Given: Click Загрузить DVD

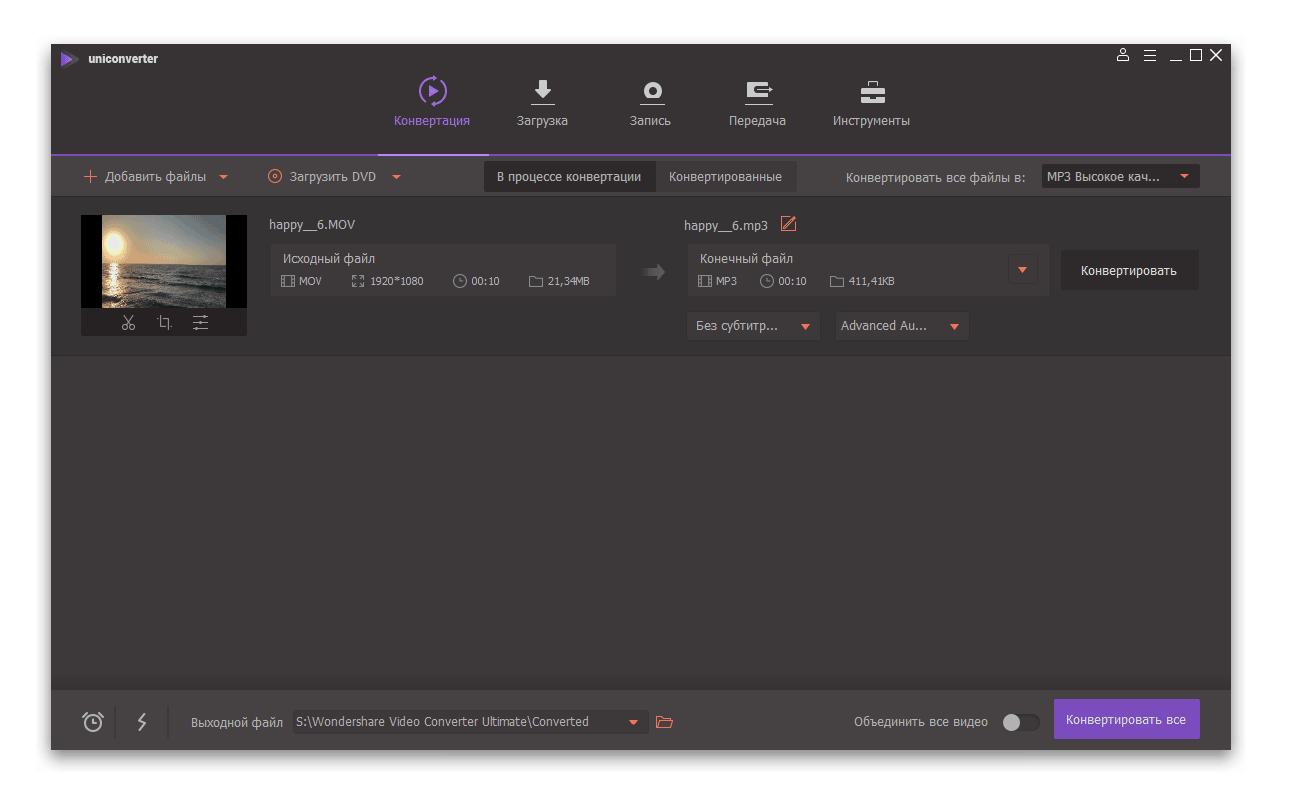Looking at the screenshot, I should (322, 177).
